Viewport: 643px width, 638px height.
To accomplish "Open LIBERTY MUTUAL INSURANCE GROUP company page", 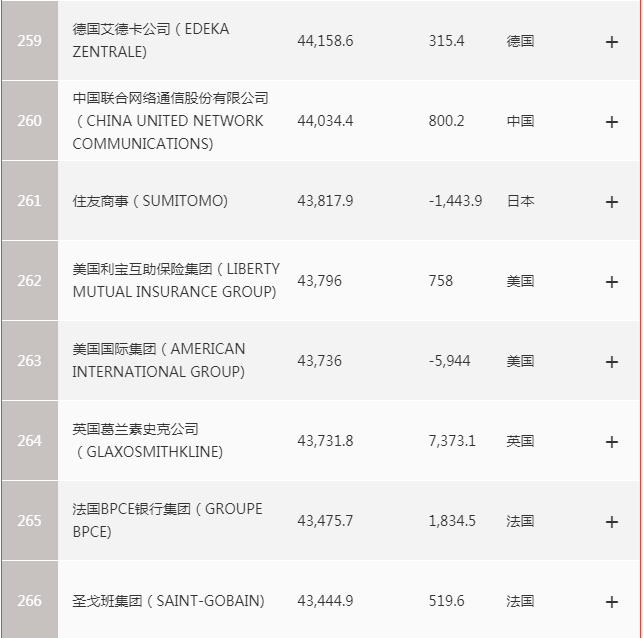I will point(176,281).
